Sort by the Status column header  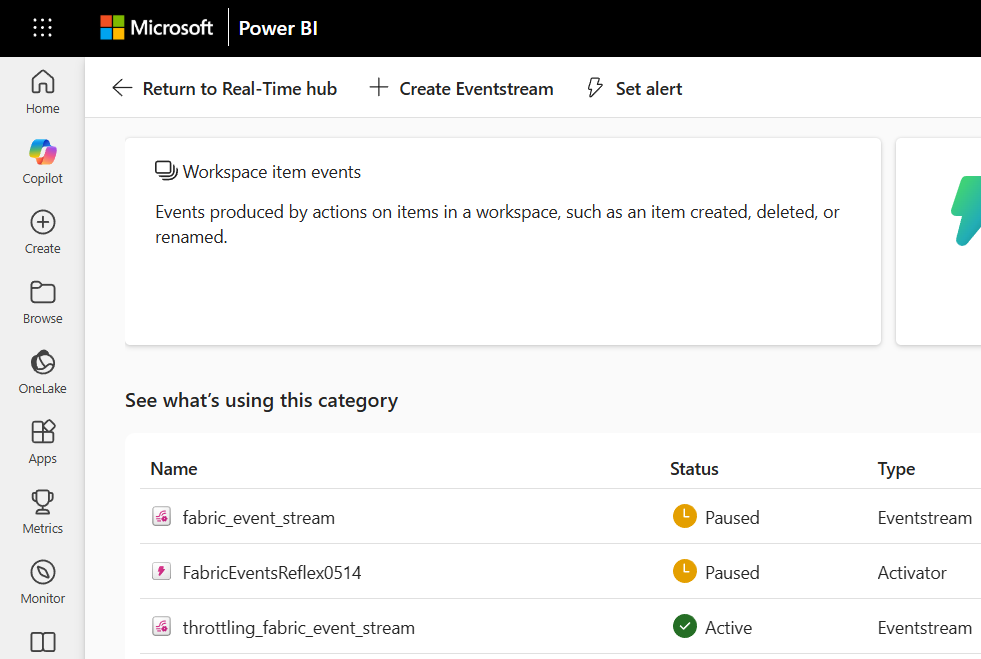[694, 468]
